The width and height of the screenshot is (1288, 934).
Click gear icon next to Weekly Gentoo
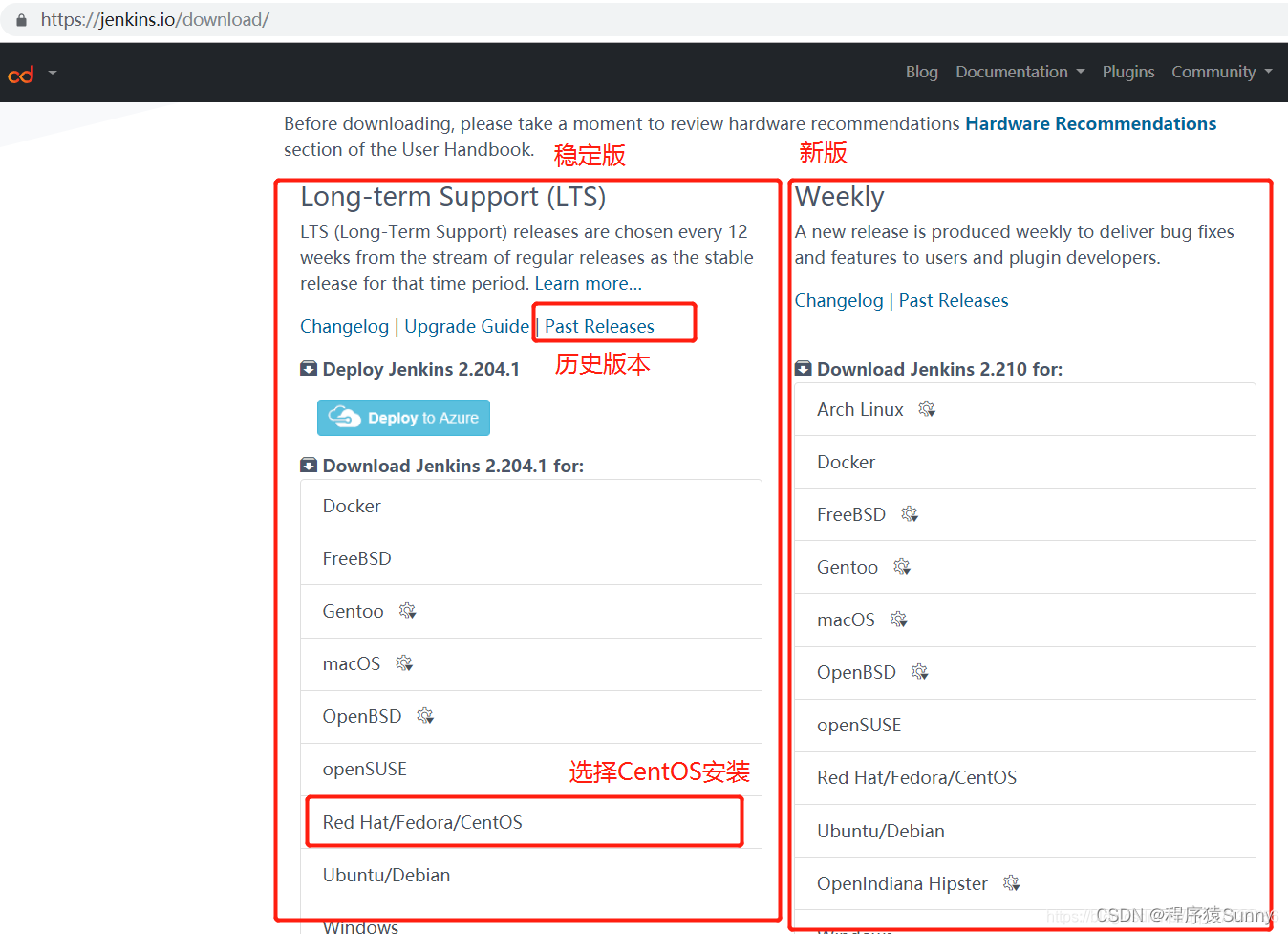pyautogui.click(x=902, y=567)
